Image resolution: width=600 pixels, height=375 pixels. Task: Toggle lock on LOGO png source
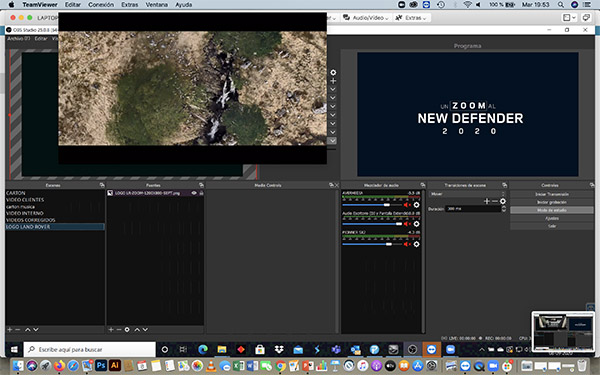coord(201,193)
